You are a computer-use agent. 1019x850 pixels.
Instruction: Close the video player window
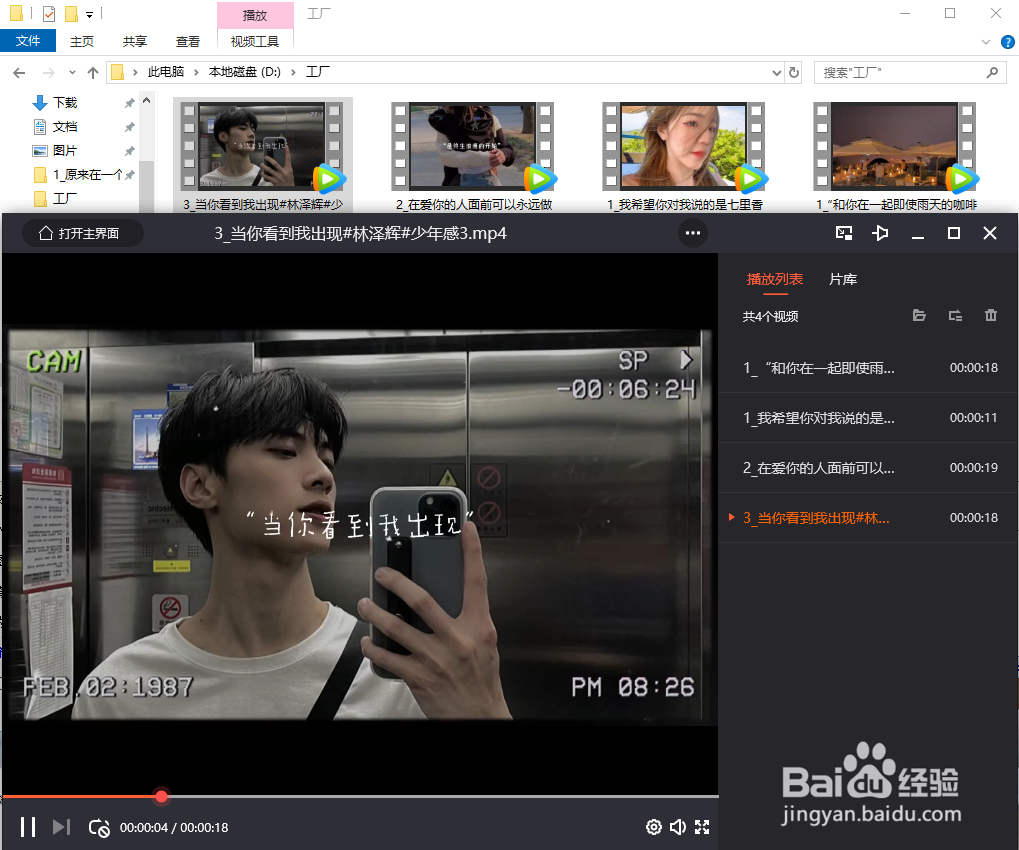click(x=990, y=233)
